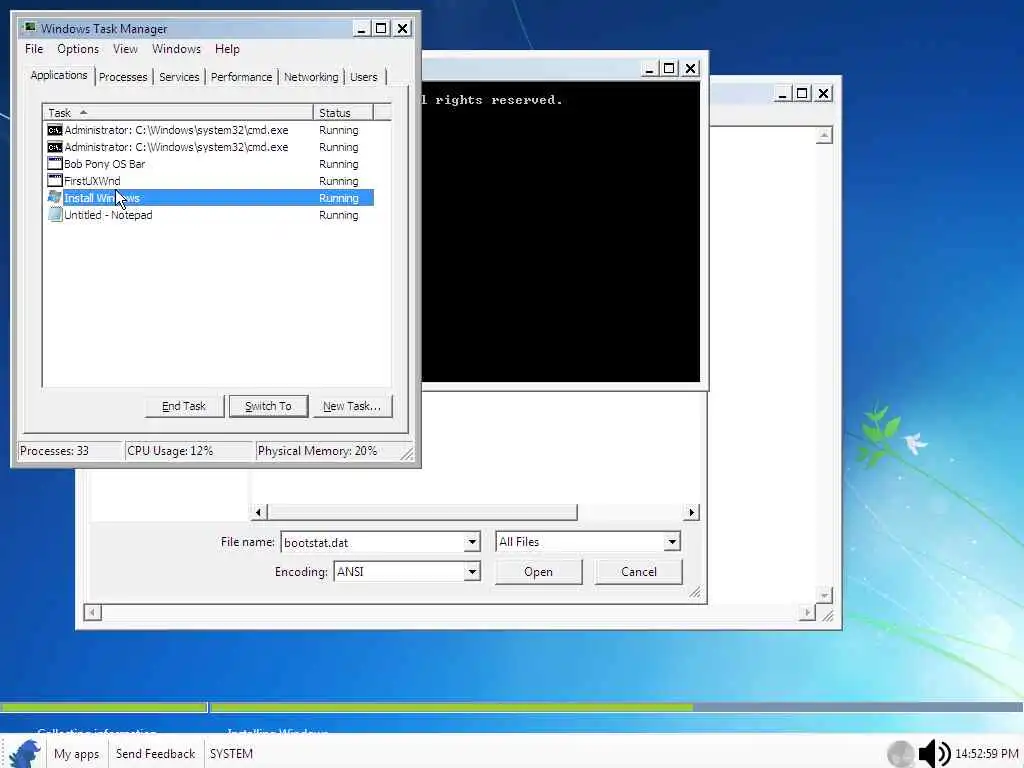Image resolution: width=1024 pixels, height=768 pixels.
Task: Click file dialog horizontal scrollbar right arrow
Action: point(691,512)
